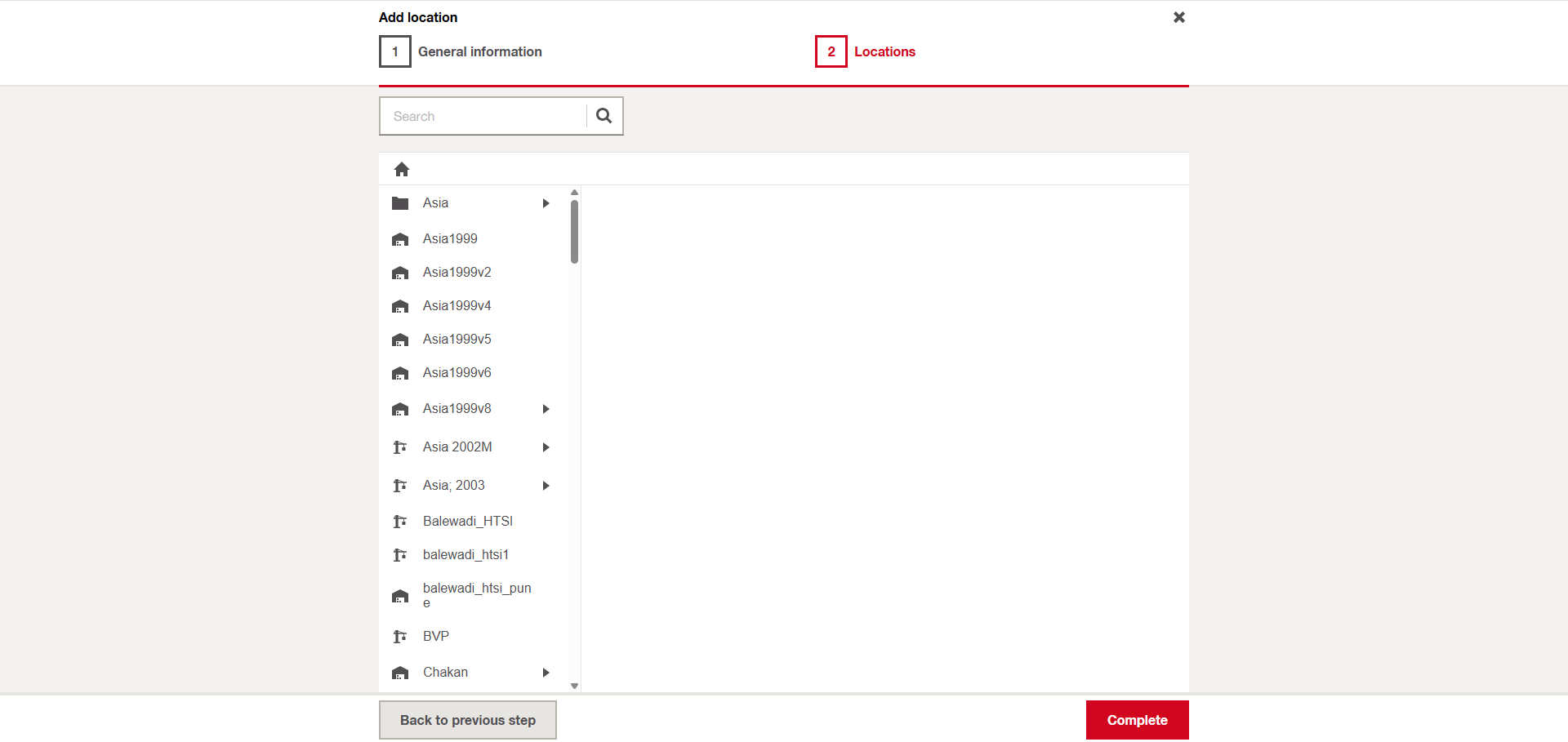This screenshot has height=742, width=1568.
Task: Expand the Chakan location arrow
Action: click(546, 673)
